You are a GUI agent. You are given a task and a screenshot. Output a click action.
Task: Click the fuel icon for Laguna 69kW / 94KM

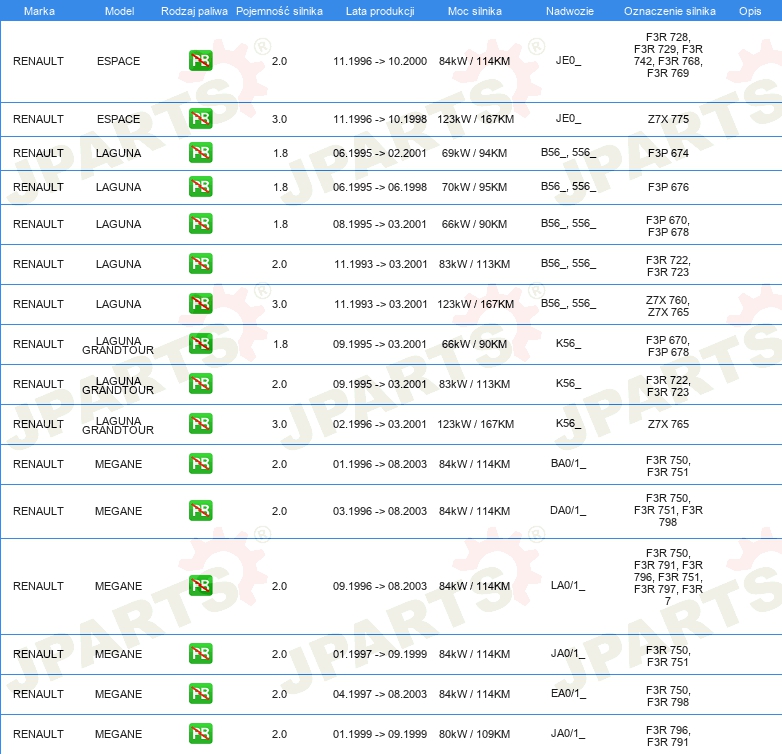pos(200,153)
